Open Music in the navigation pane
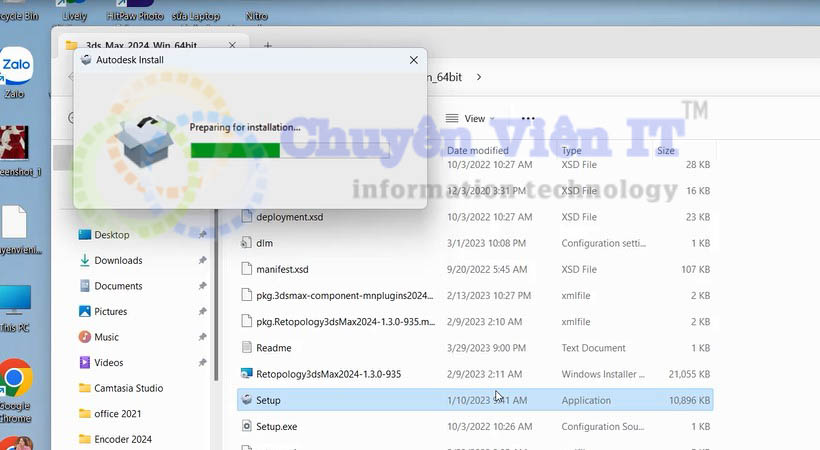The image size is (820, 450). click(106, 338)
